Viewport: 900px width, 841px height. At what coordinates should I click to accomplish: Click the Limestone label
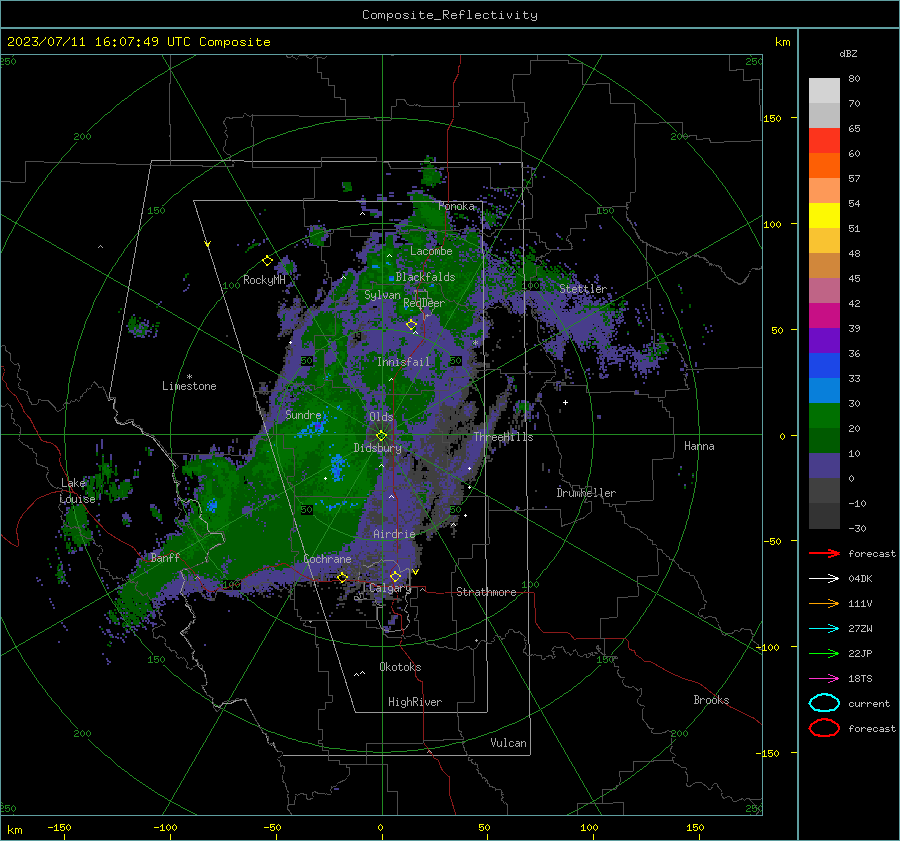(x=189, y=386)
